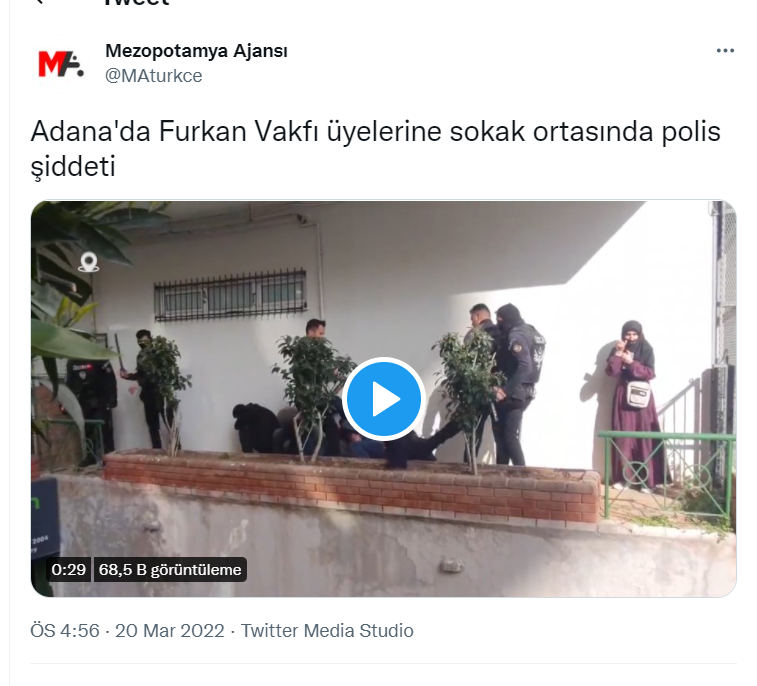Select the 0:29 video duration badge
757x686 pixels.
click(69, 570)
